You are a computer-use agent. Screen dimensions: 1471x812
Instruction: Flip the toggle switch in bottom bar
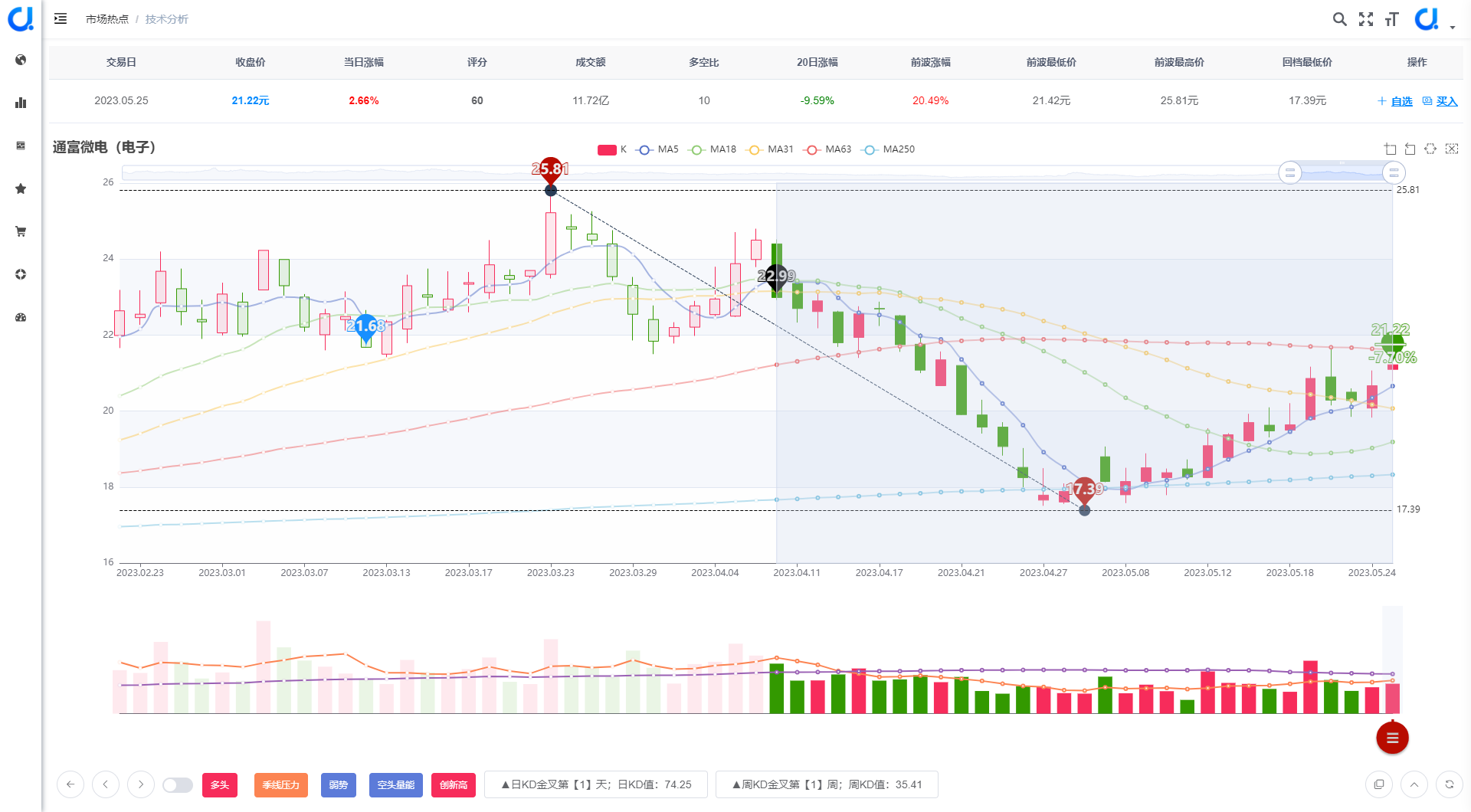coord(178,785)
